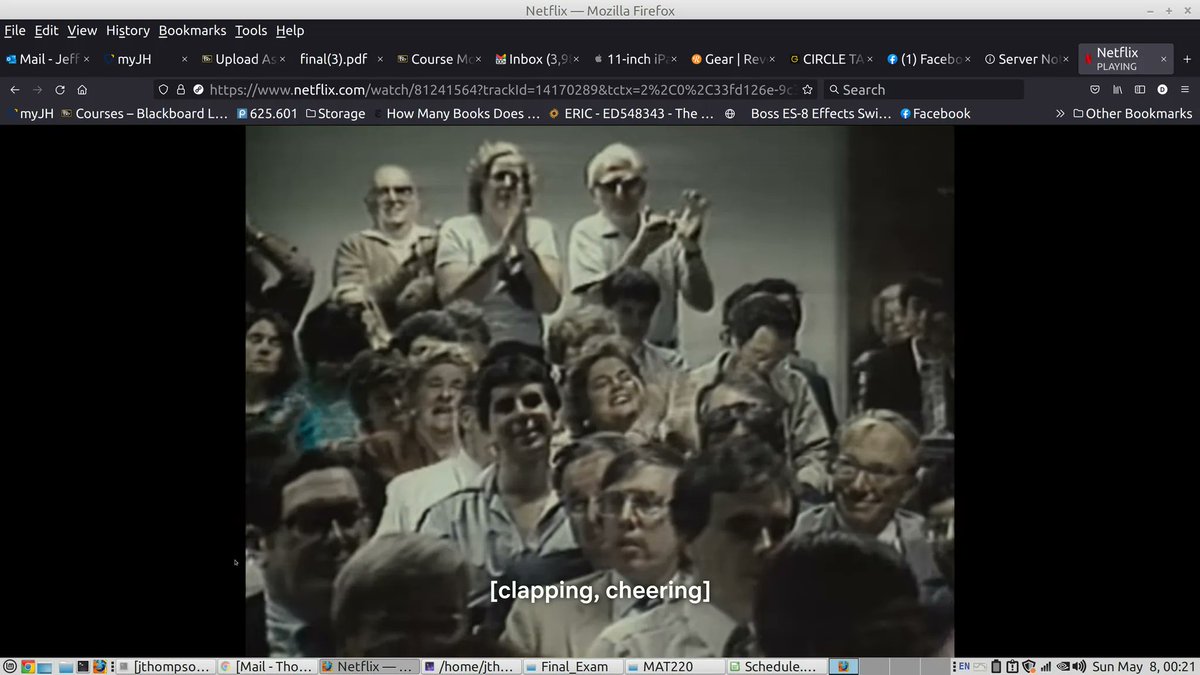Switch to the Upload As tab
This screenshot has width=1200, height=675.
point(243,59)
